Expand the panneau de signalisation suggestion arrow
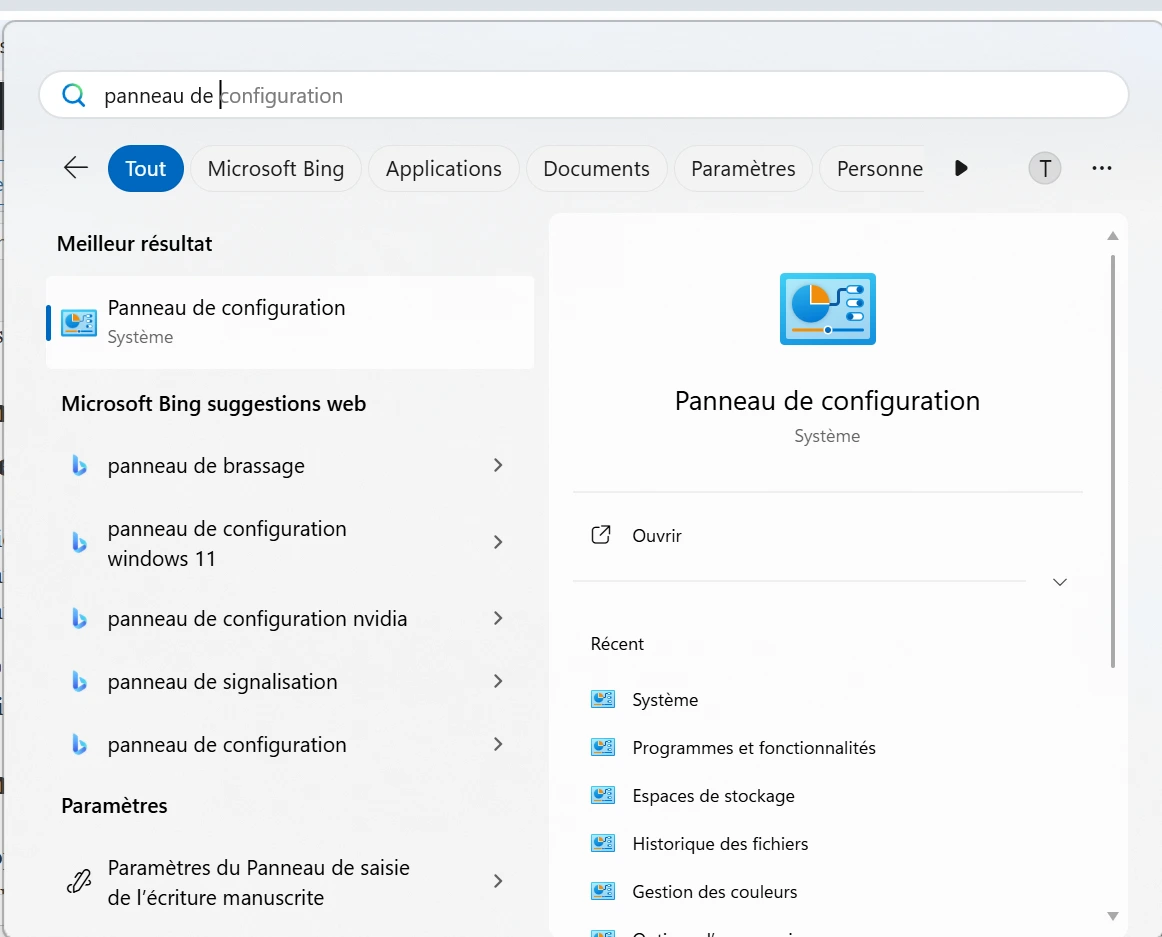 (498, 682)
